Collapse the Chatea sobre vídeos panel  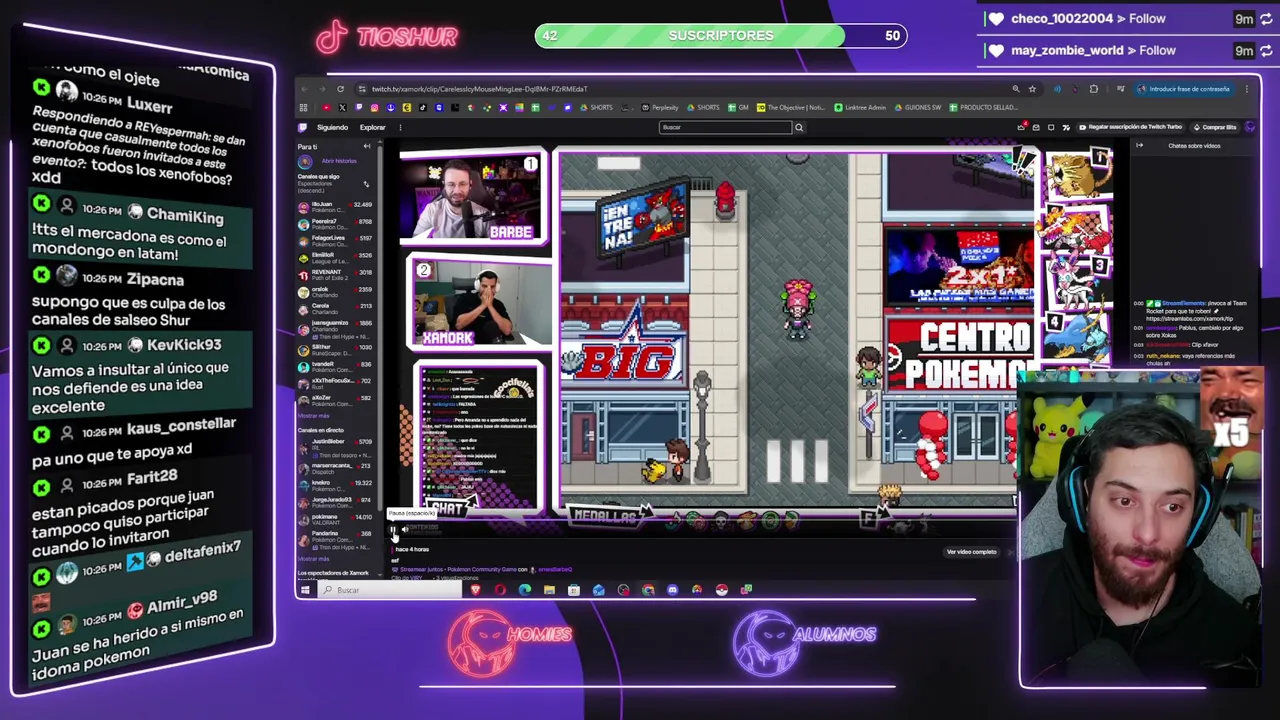[1139, 146]
